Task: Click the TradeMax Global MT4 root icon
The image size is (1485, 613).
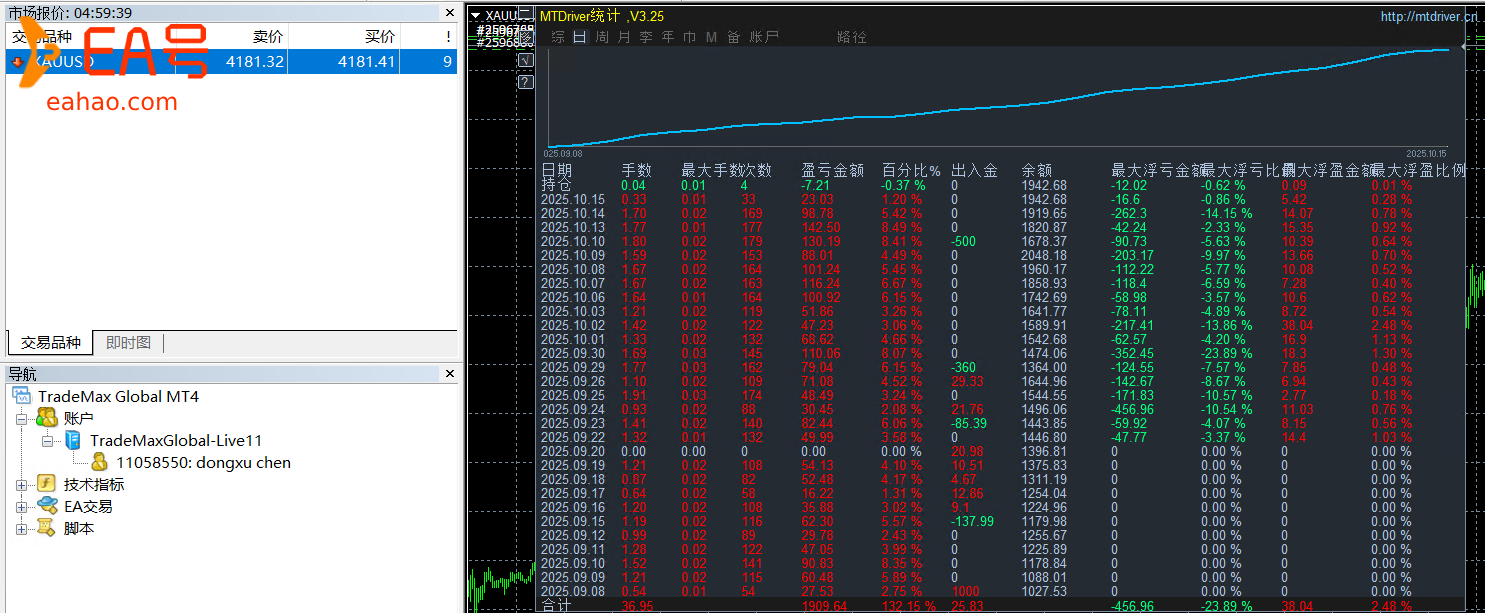Action: click(21, 396)
